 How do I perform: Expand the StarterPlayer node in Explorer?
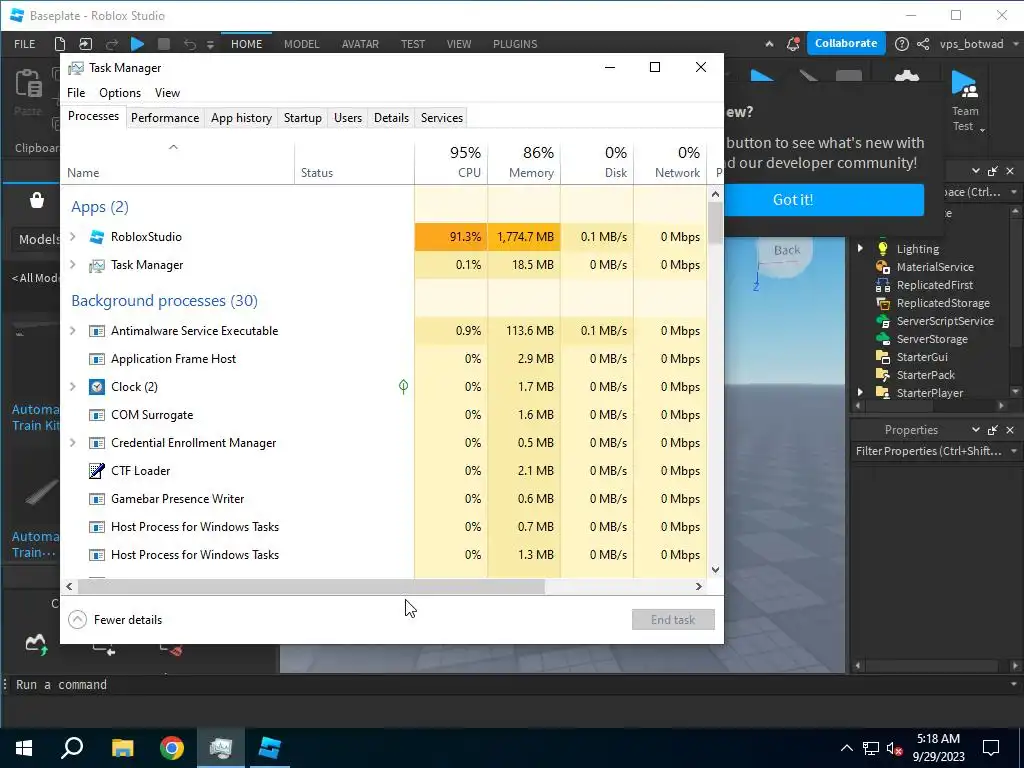pos(860,392)
